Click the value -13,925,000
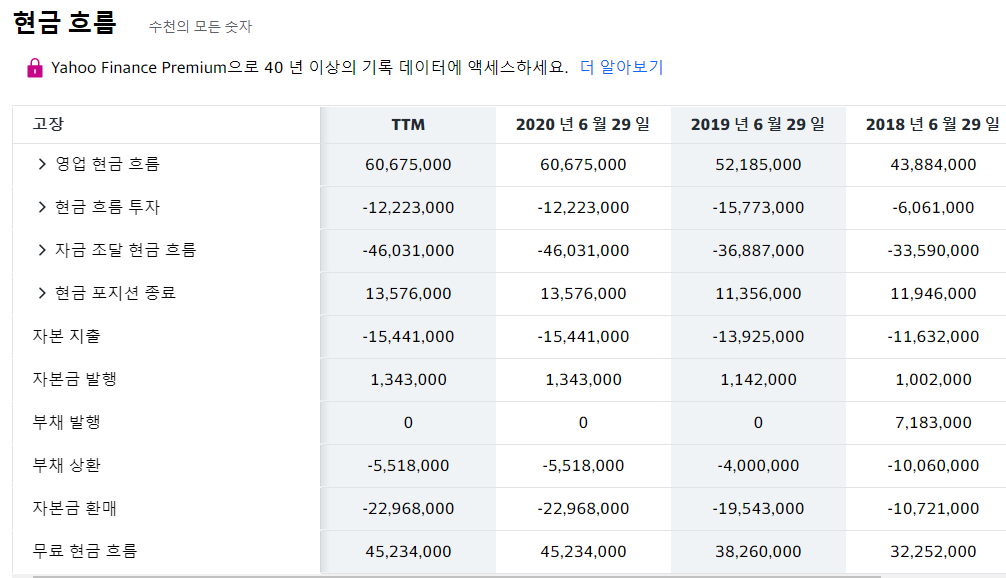1006x578 pixels. click(758, 337)
